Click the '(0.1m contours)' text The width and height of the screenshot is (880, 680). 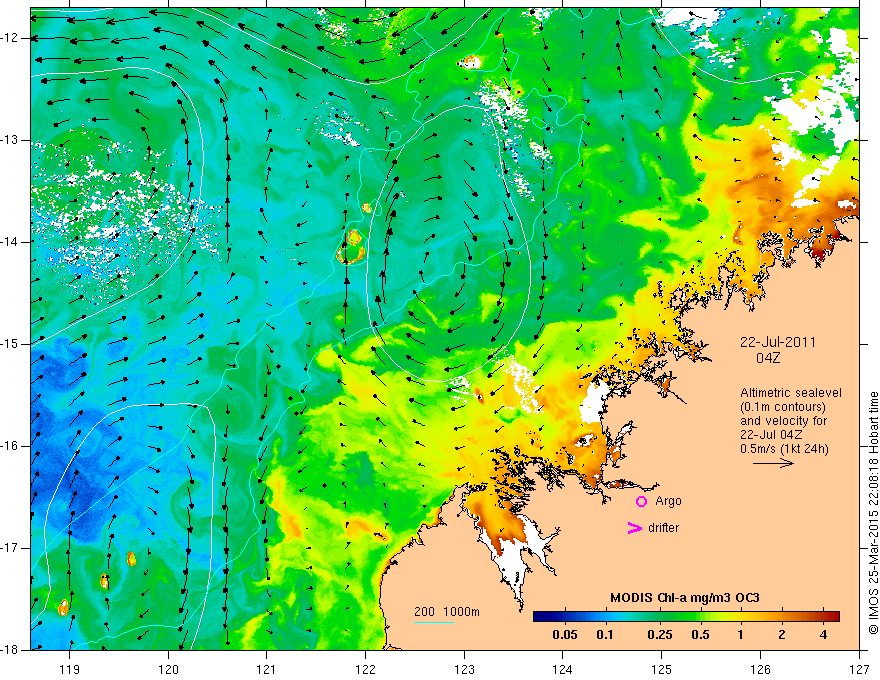click(782, 407)
